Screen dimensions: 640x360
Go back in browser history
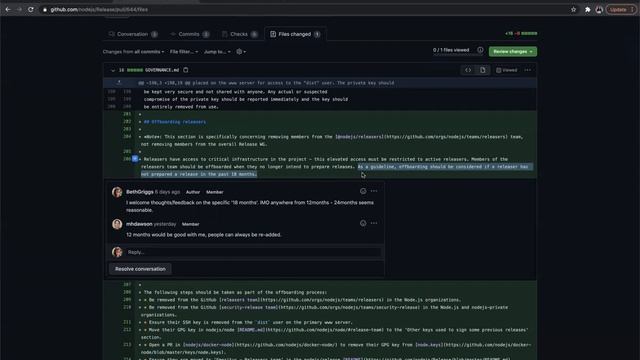coord(8,9)
